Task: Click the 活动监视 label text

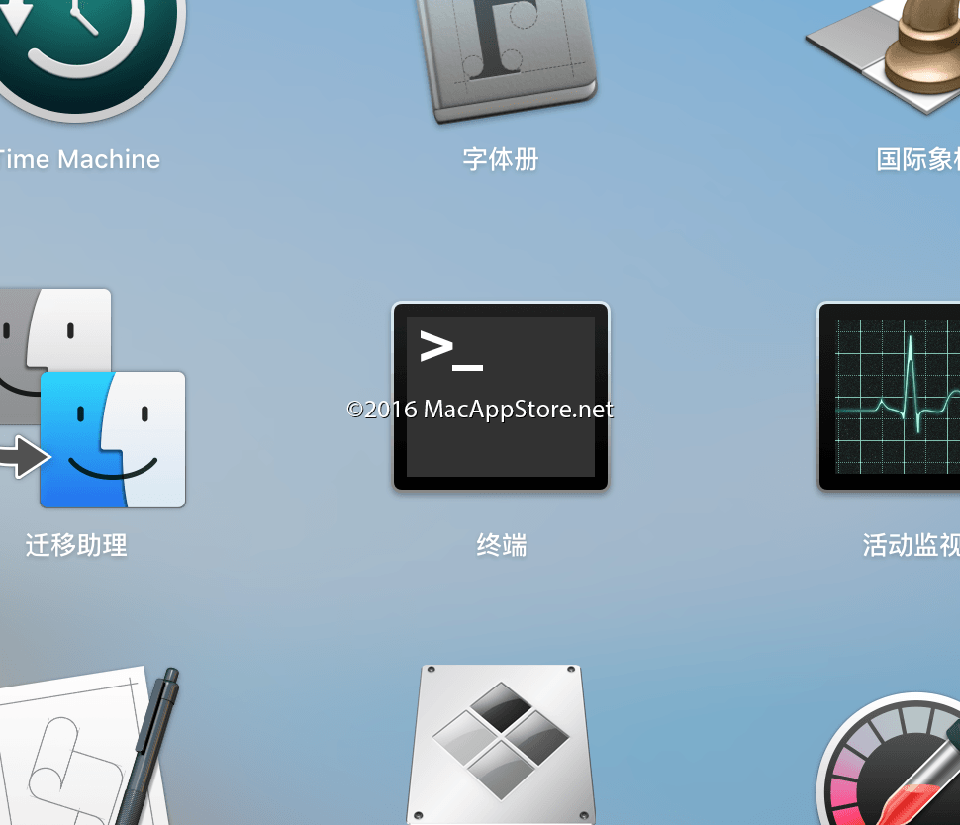Action: click(911, 545)
